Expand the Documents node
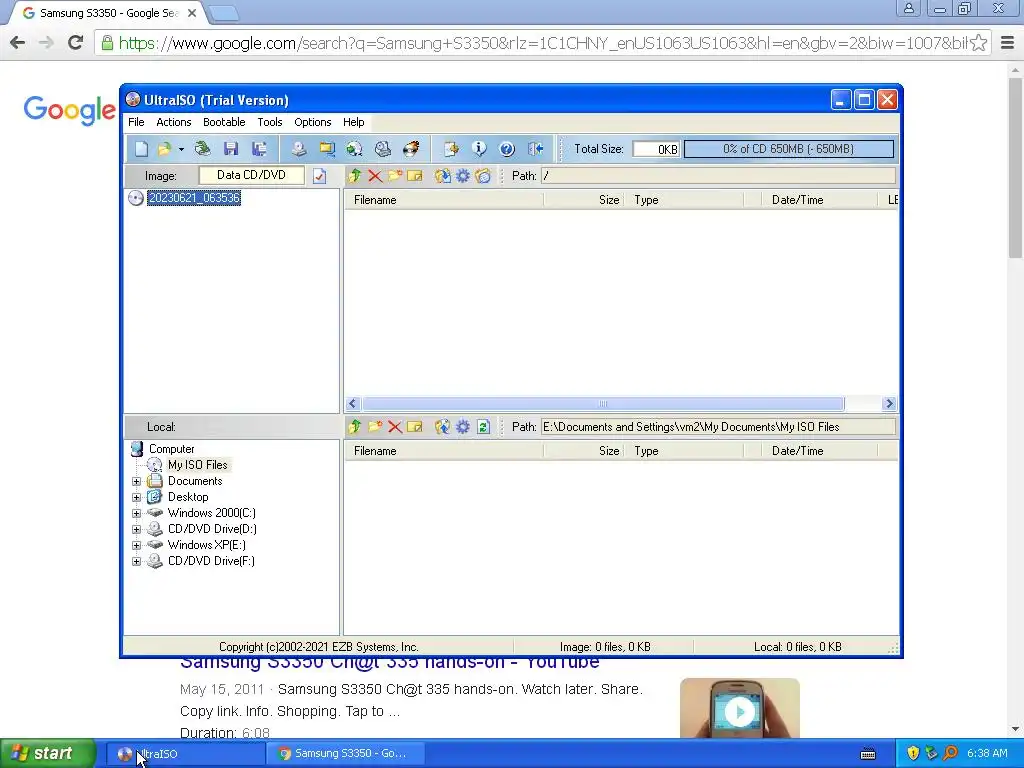The height and width of the screenshot is (768, 1024). (x=136, y=481)
